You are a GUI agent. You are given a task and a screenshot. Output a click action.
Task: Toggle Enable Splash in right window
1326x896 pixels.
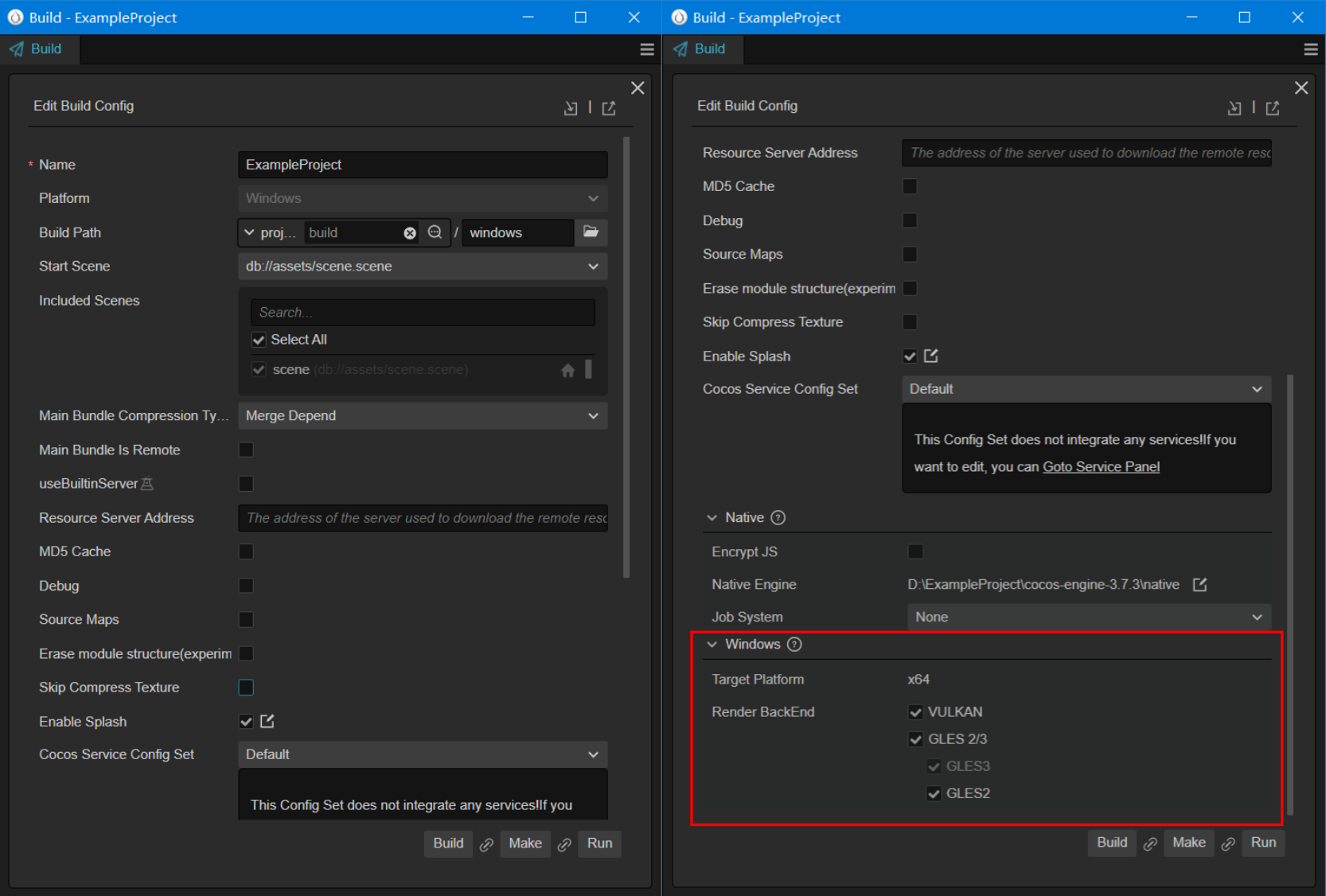click(910, 356)
